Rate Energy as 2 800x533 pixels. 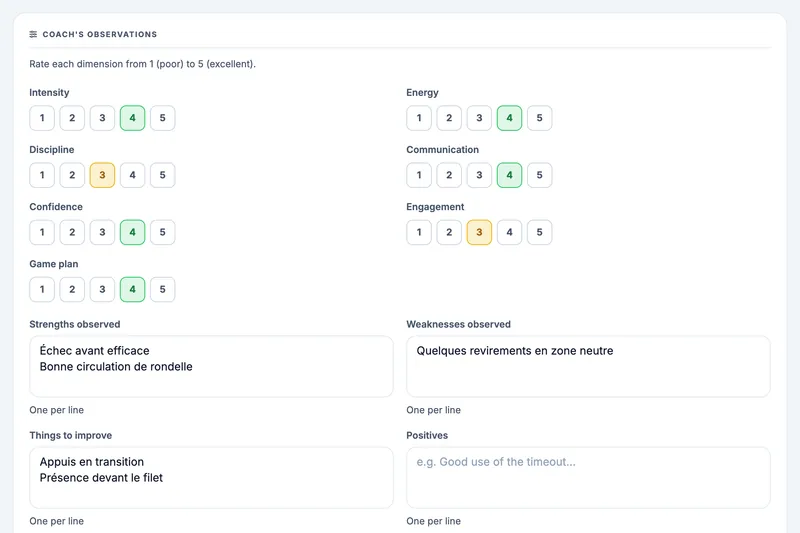[449, 118]
